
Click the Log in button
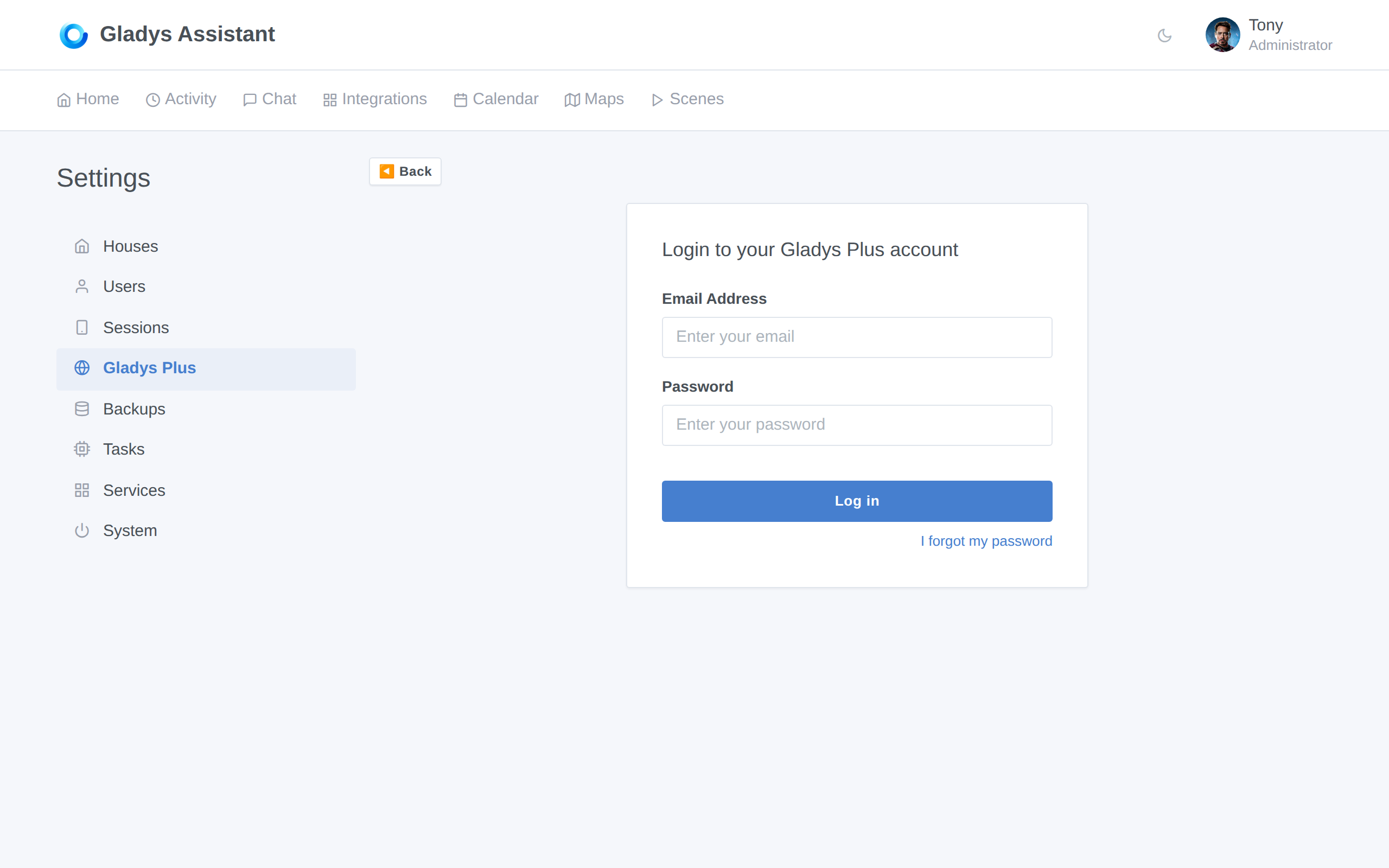(x=857, y=501)
